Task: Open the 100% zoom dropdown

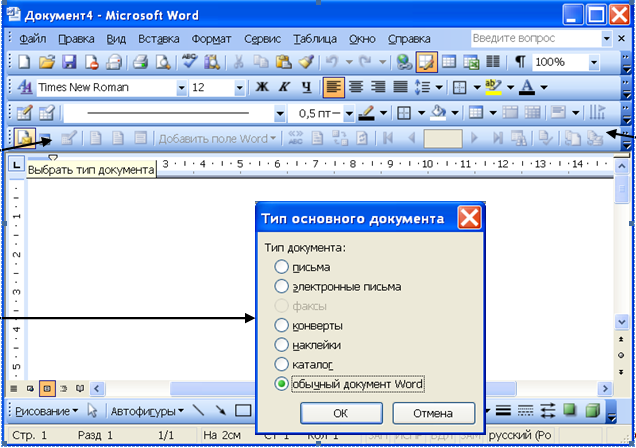Action: point(594,62)
